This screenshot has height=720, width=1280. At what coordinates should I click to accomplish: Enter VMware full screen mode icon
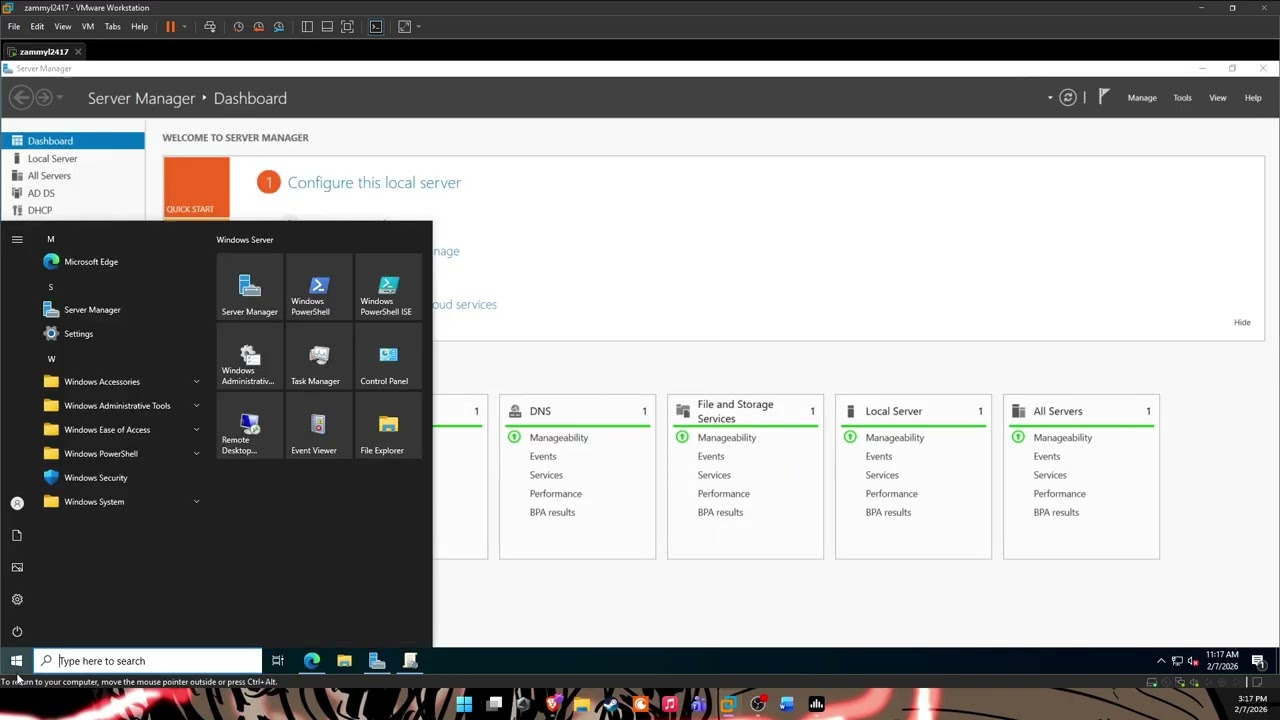point(347,27)
